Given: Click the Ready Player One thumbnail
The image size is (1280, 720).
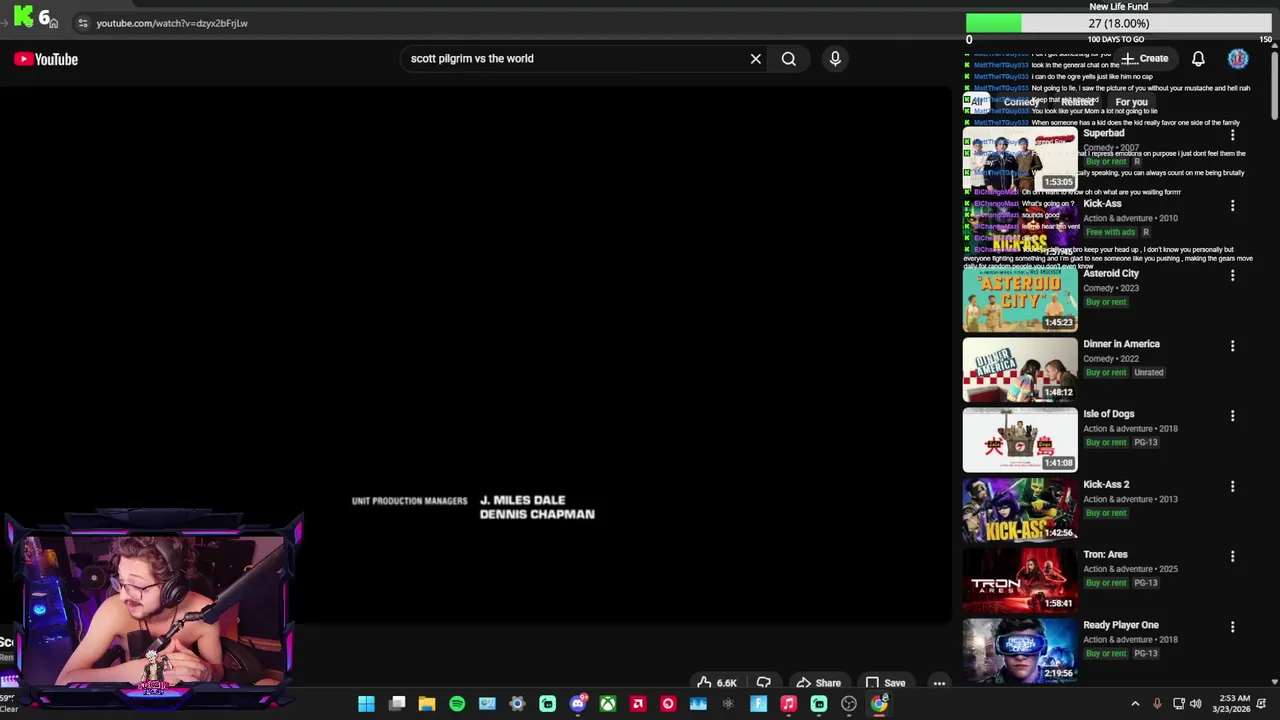Looking at the screenshot, I should coord(1020,651).
